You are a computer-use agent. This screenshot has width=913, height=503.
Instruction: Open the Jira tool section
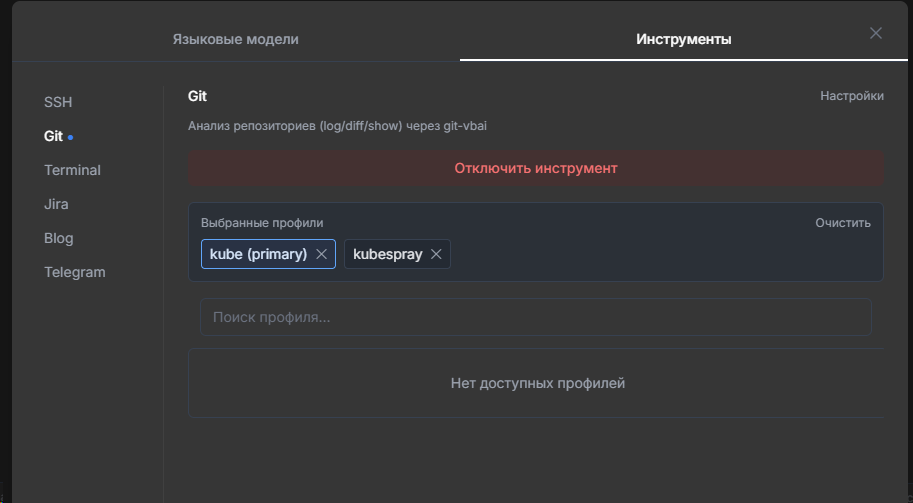(x=56, y=204)
